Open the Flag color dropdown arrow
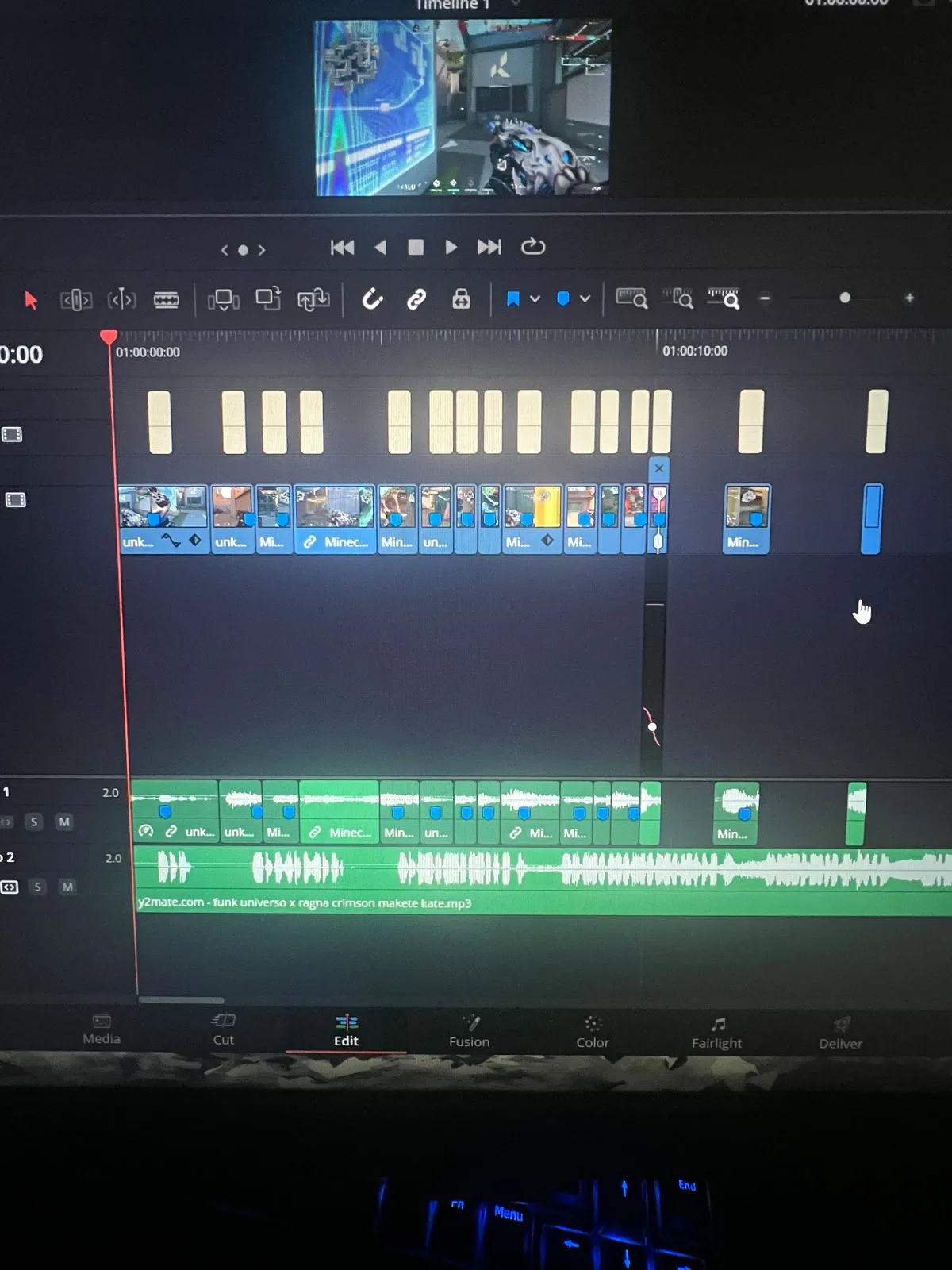Image resolution: width=952 pixels, height=1270 pixels. tap(535, 299)
